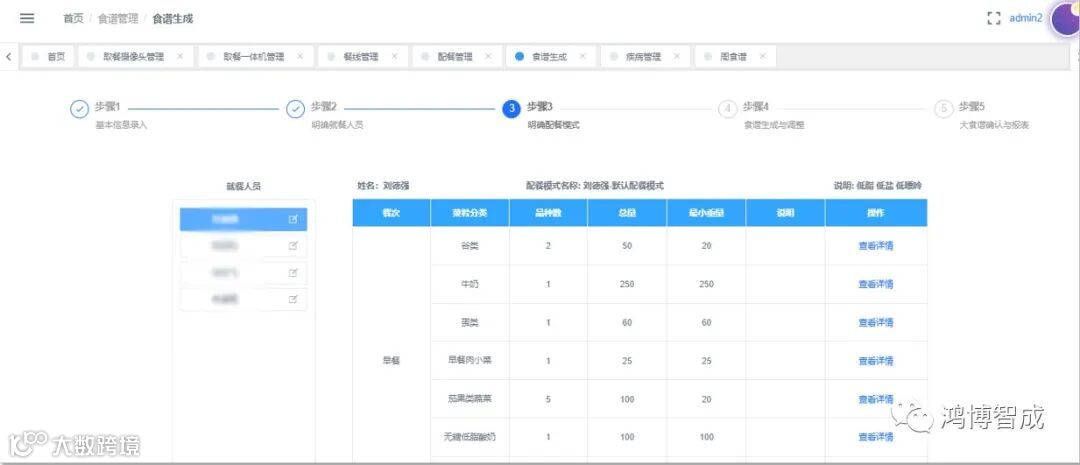The image size is (1080, 465).
Task: Click the 谷类 category cell
Action: (x=470, y=246)
